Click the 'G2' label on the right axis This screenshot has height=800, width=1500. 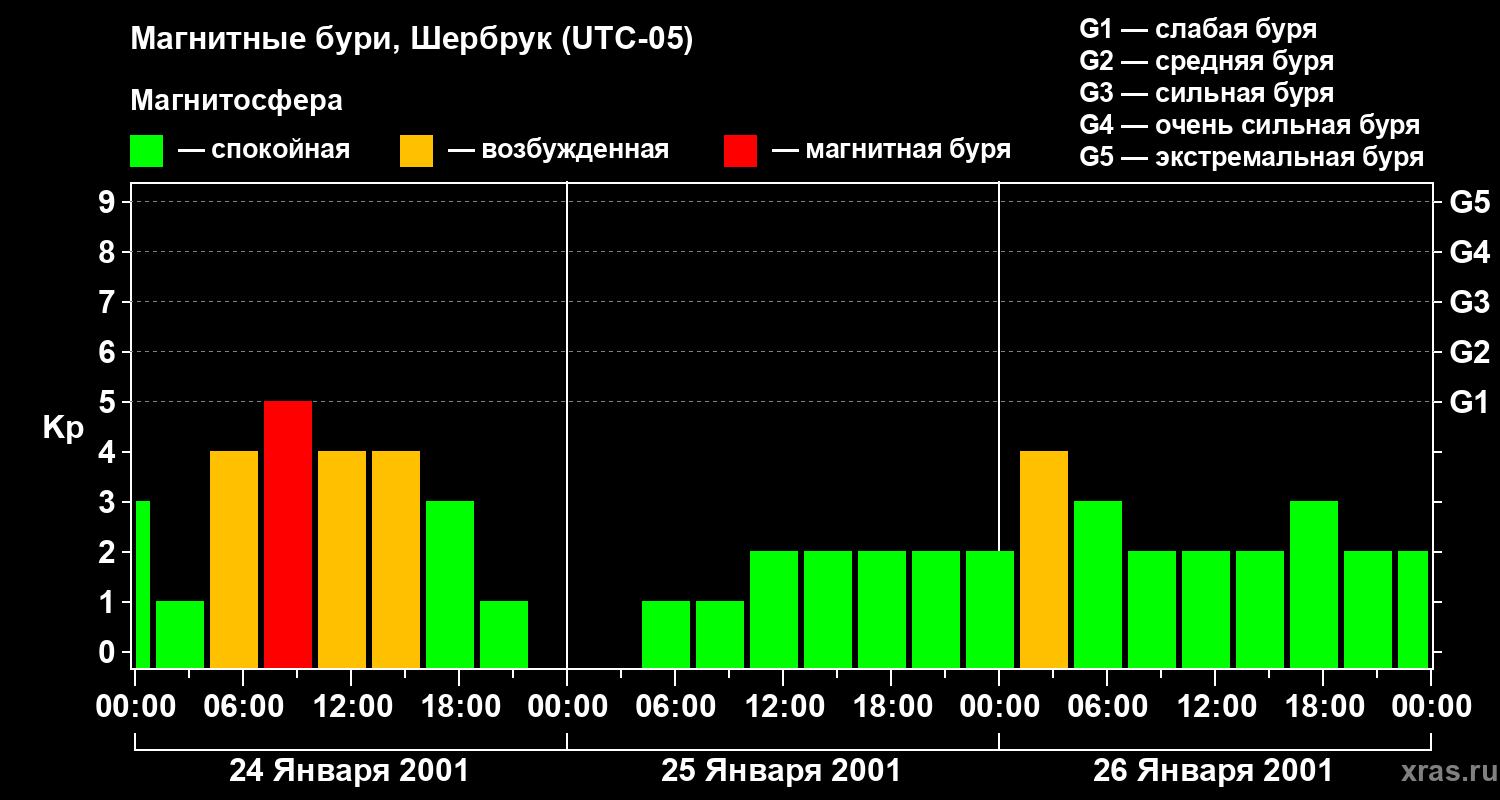coord(1469,352)
